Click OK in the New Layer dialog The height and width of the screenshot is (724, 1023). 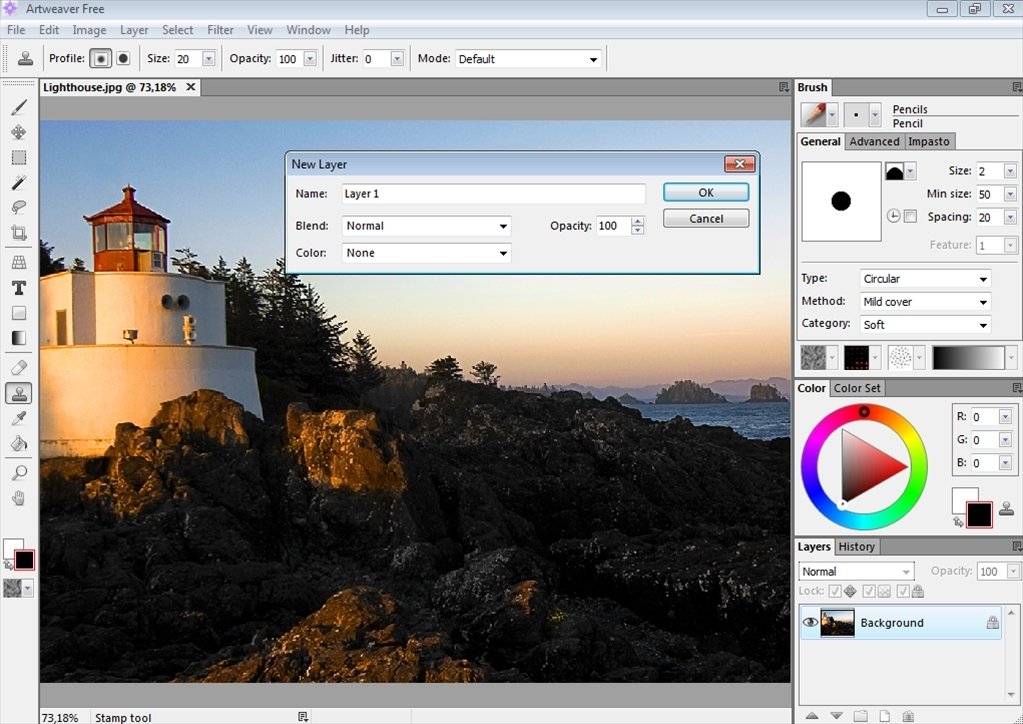(x=706, y=192)
